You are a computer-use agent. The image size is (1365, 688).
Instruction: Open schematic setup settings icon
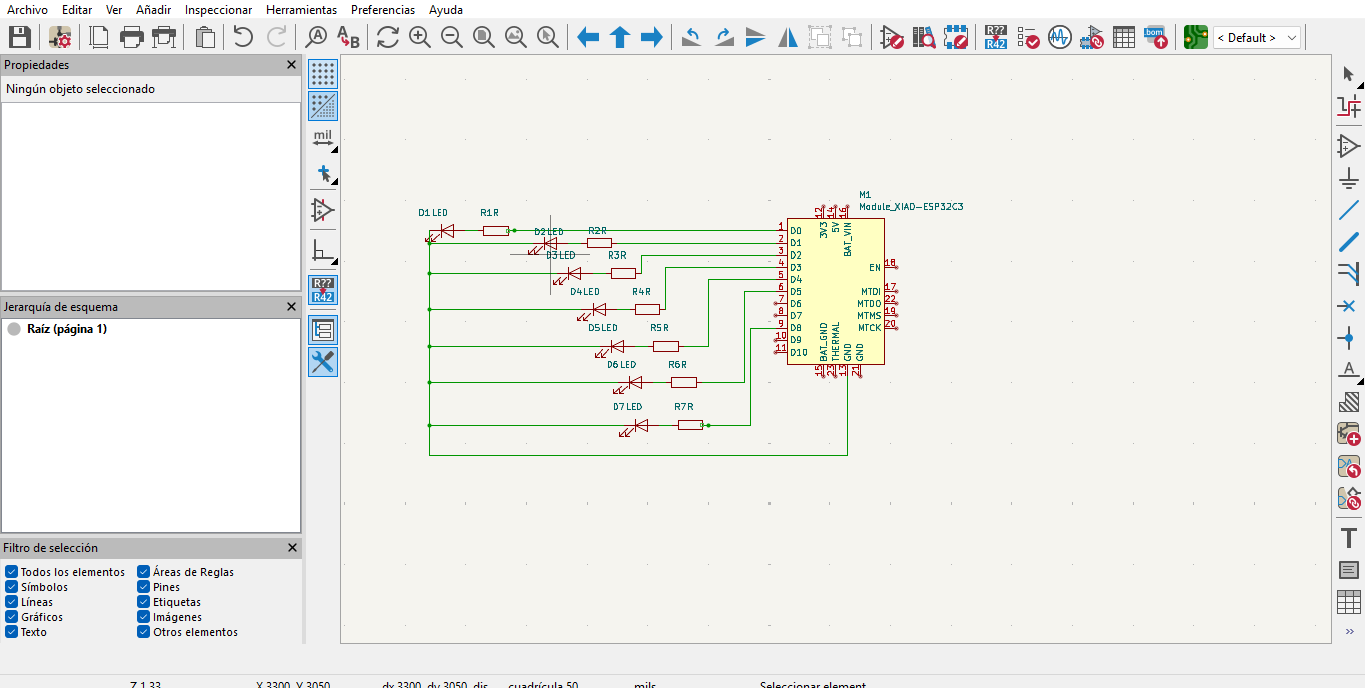point(60,38)
